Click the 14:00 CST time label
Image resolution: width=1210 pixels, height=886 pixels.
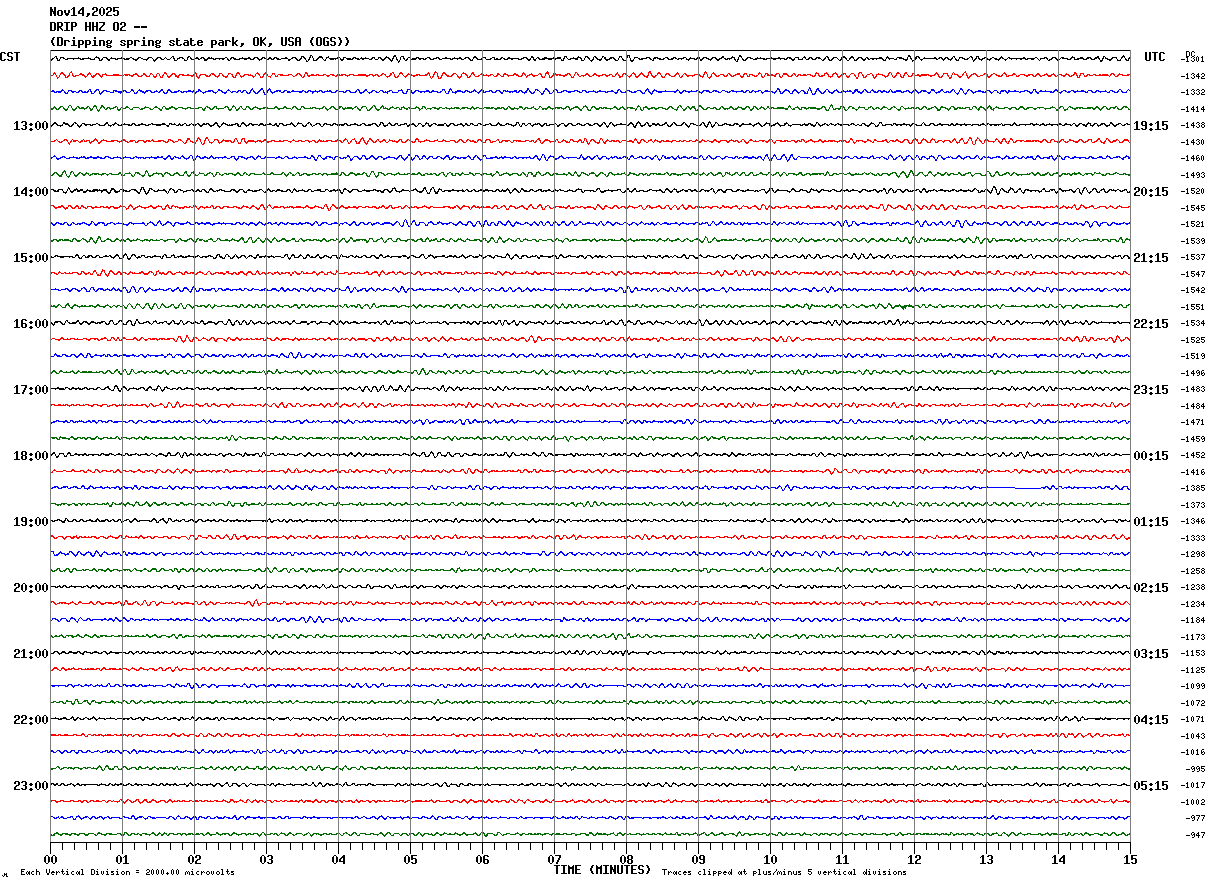(x=30, y=192)
